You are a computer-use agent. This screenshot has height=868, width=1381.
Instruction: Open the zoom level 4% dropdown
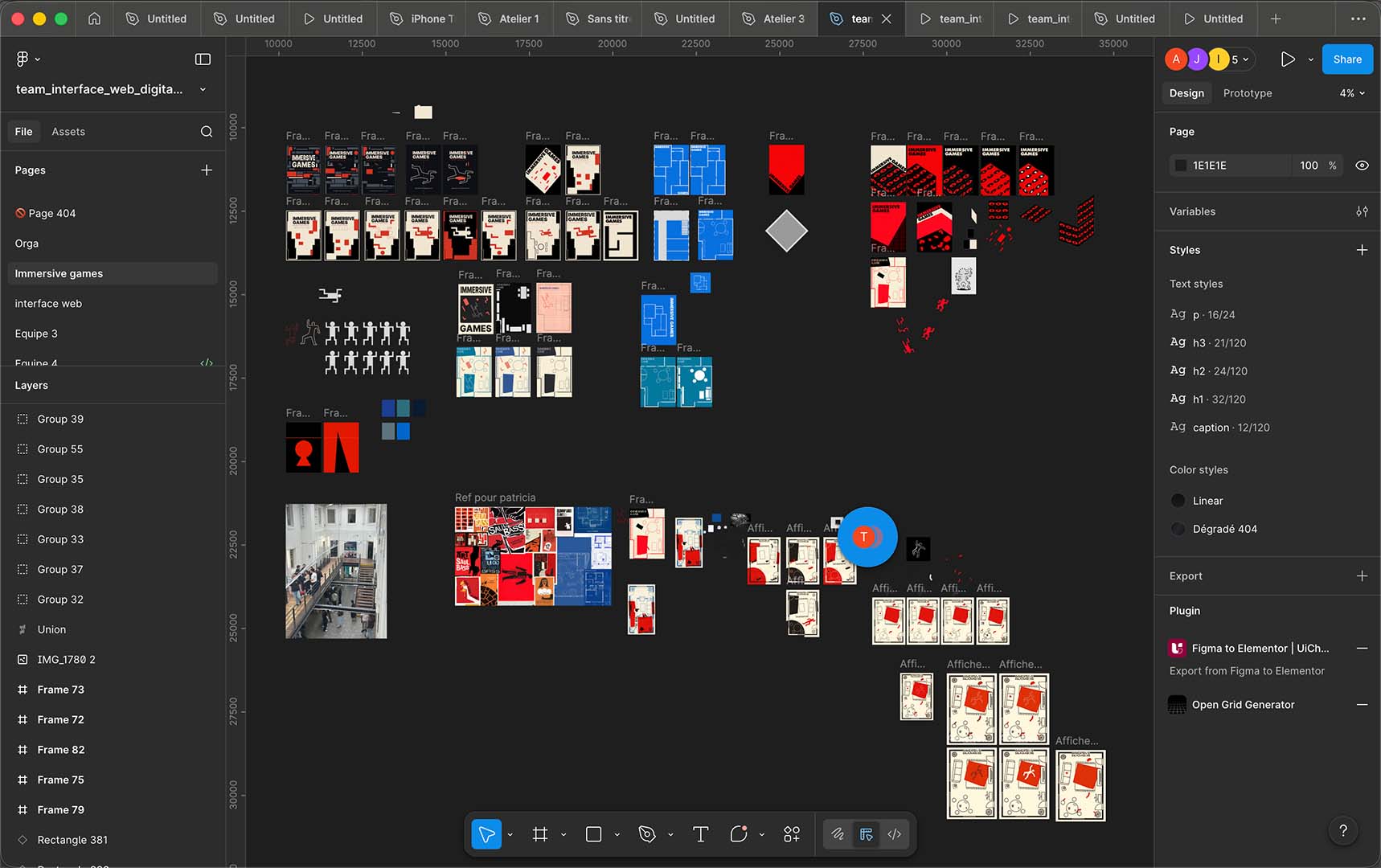pyautogui.click(x=1352, y=93)
